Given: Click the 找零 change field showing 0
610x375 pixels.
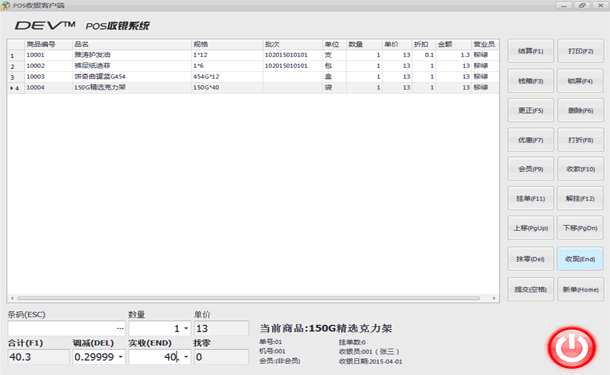Looking at the screenshot, I should (221, 357).
